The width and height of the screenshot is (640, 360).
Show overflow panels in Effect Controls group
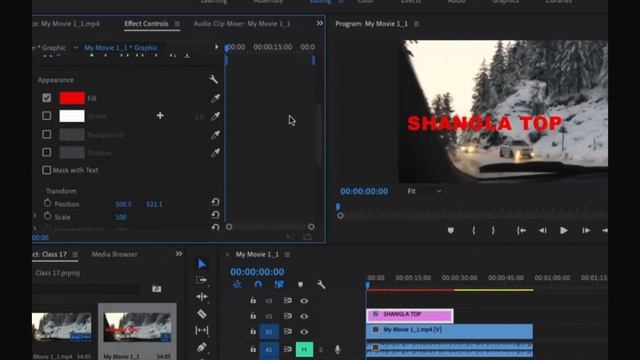320,23
